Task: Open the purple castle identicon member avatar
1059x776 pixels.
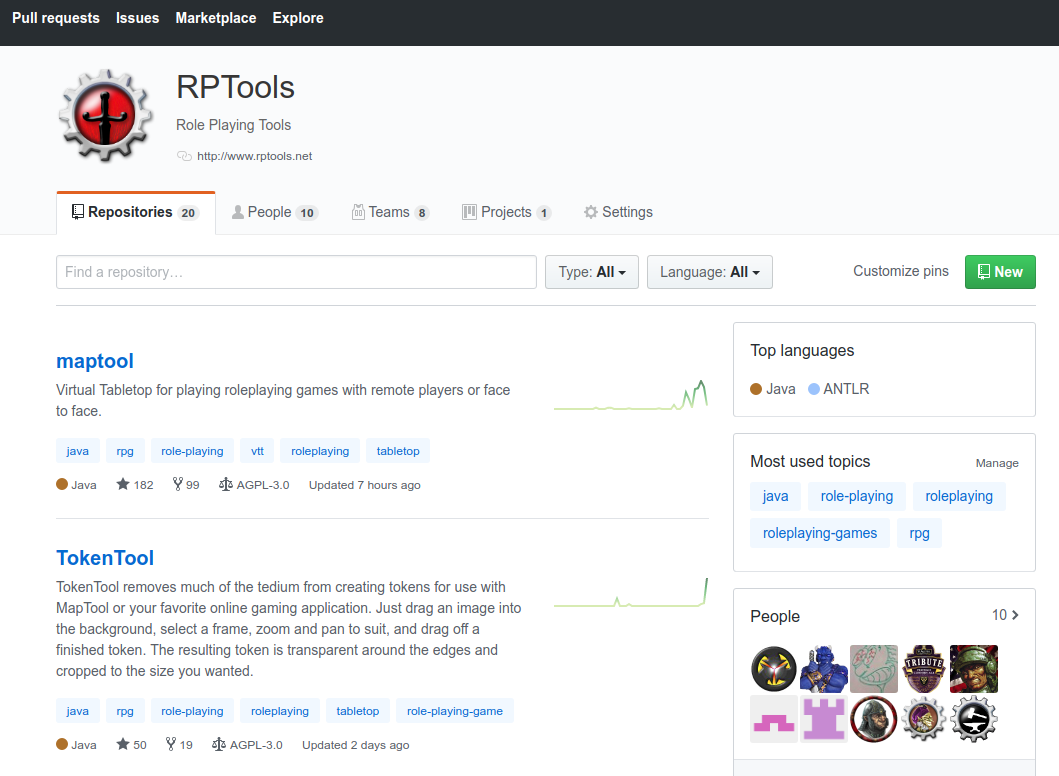Action: pyautogui.click(x=824, y=719)
